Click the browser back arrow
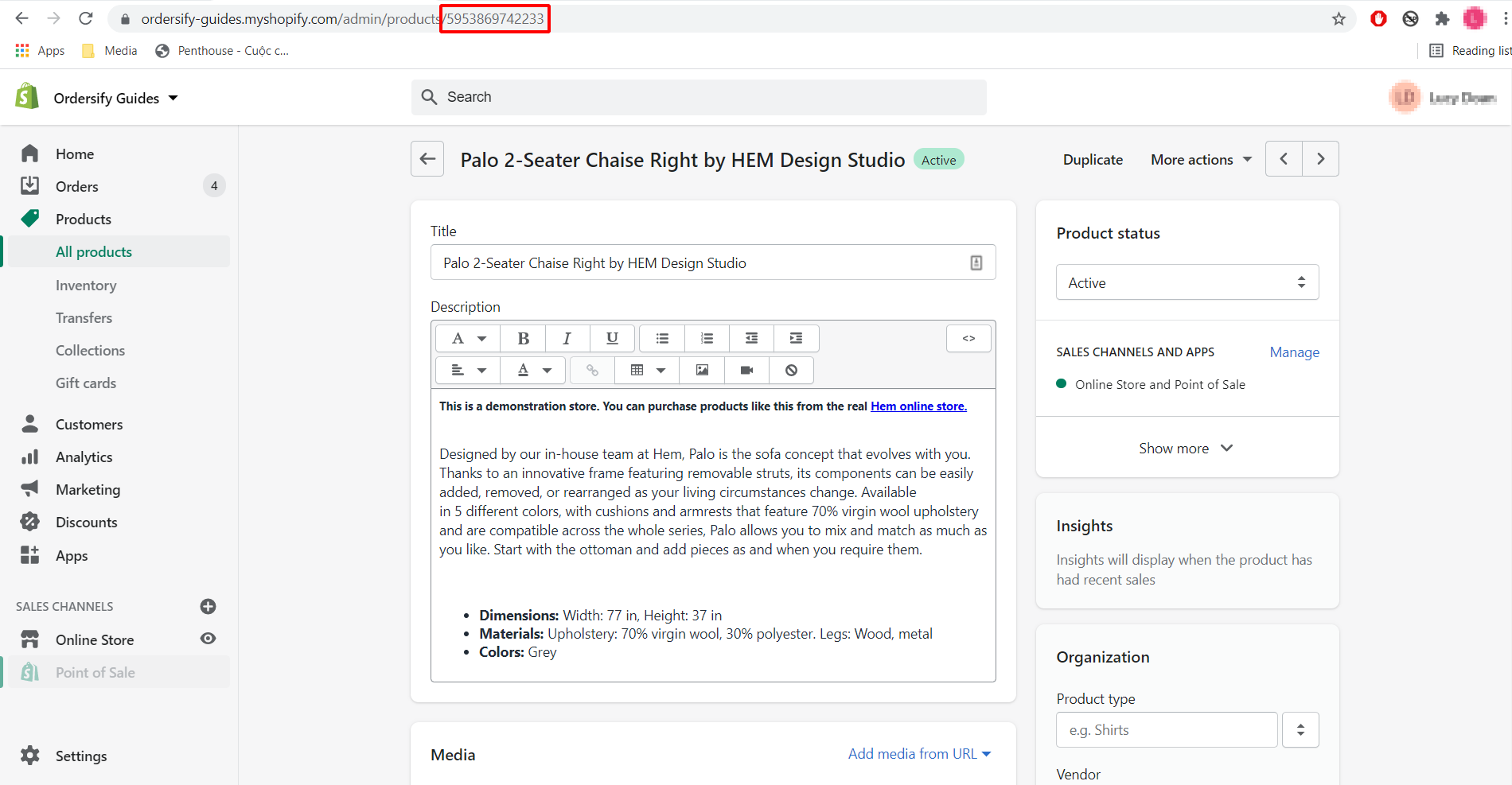The width and height of the screenshot is (1512, 785). (21, 18)
